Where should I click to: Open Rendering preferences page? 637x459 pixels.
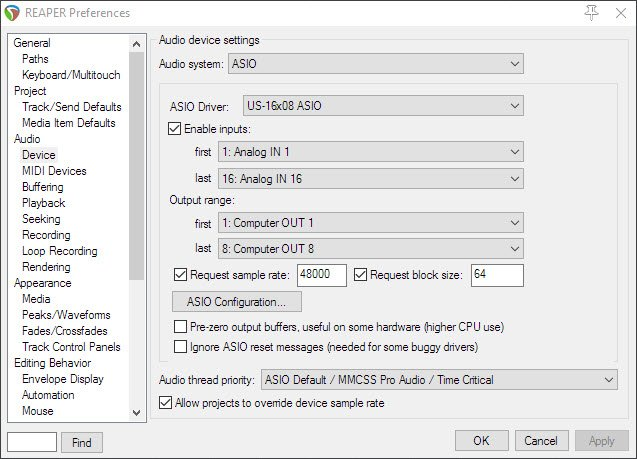pos(46,267)
